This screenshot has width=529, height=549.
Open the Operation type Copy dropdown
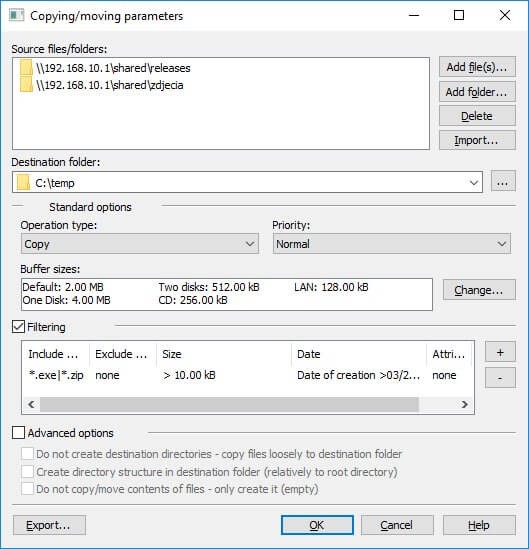coord(140,244)
